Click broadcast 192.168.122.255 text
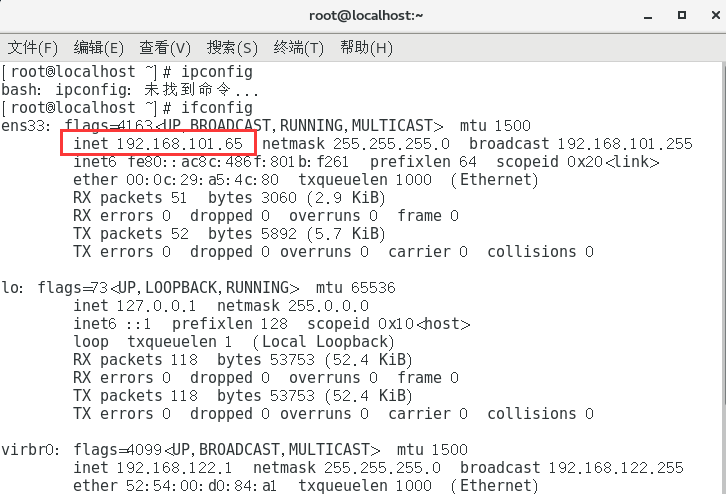The image size is (726, 494). (571, 468)
